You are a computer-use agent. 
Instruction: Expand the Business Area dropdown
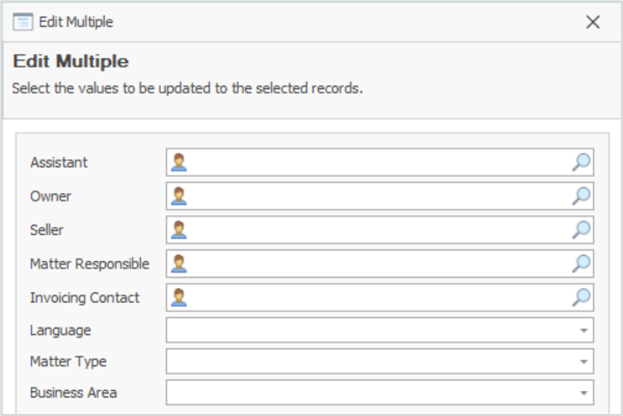point(582,393)
